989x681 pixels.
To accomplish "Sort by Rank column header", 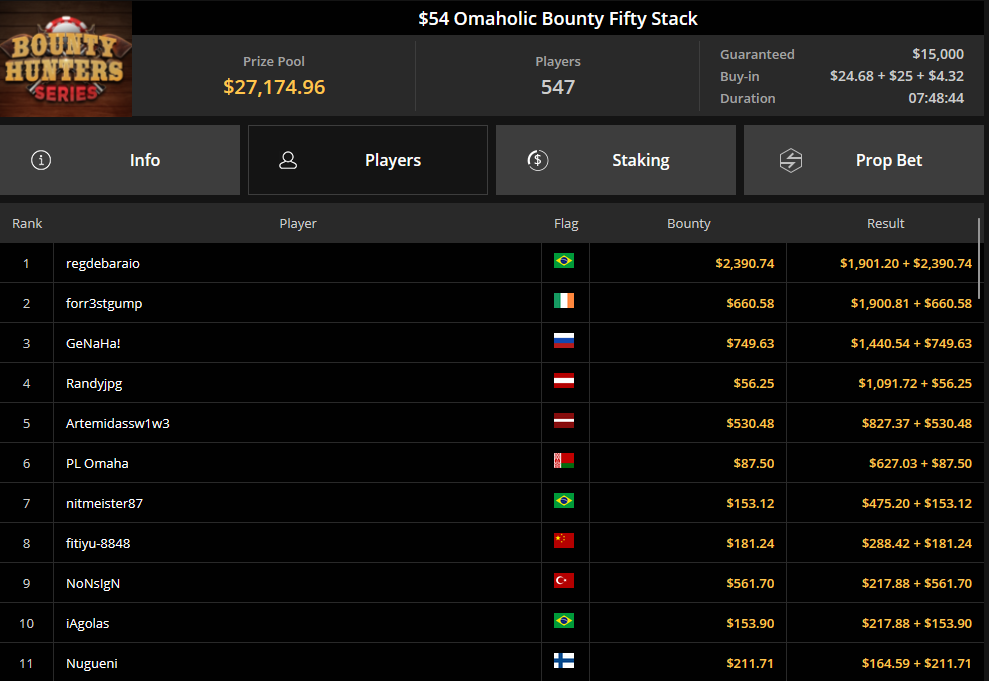I will tap(27, 223).
